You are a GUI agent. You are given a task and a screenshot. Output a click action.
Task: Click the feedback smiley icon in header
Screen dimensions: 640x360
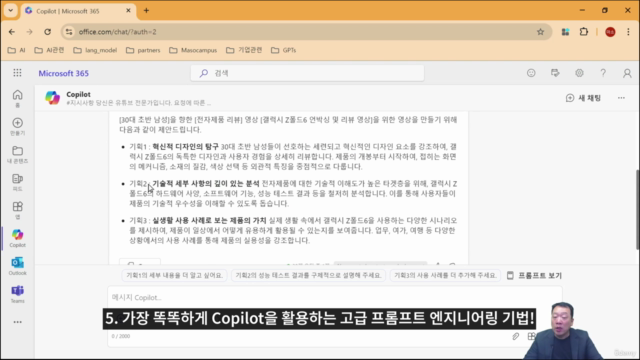[531, 73]
